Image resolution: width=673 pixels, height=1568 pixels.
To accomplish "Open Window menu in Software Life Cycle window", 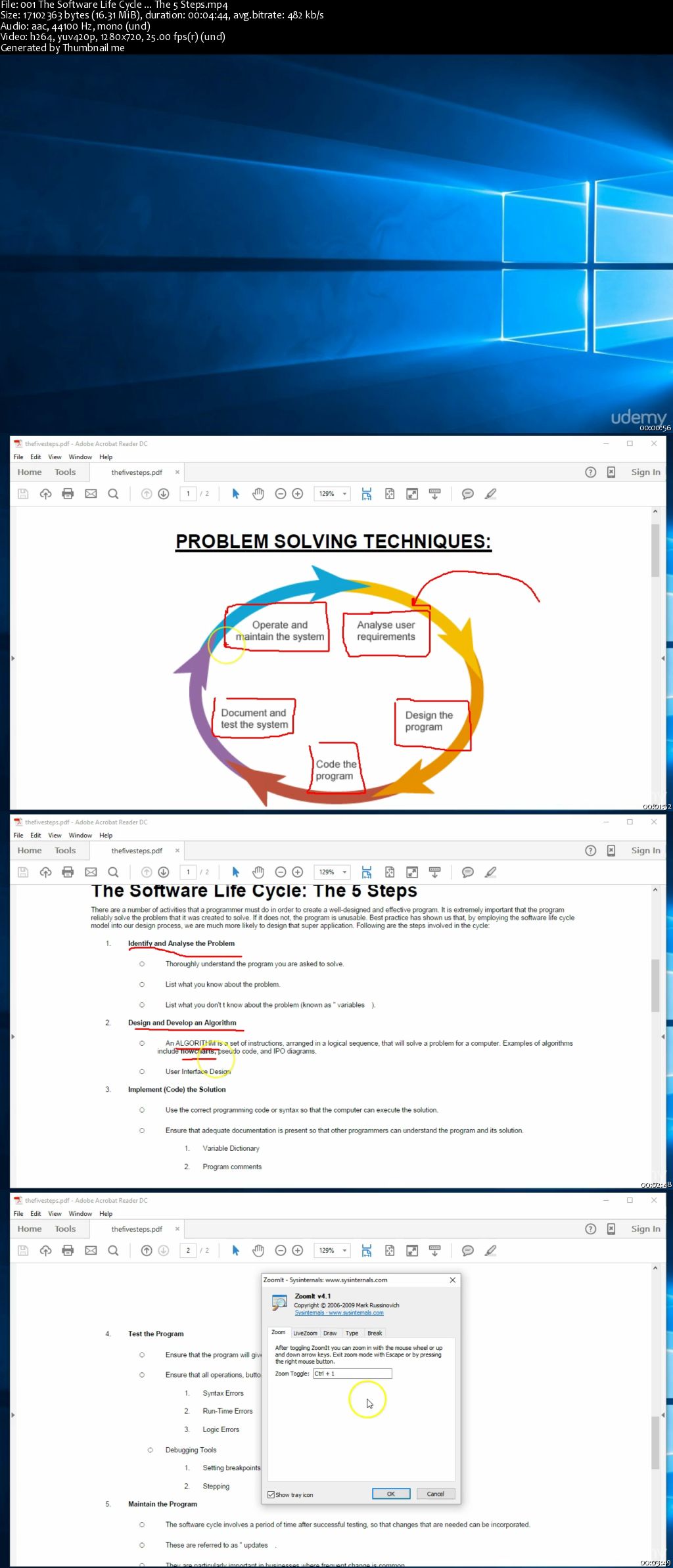I will (80, 836).
